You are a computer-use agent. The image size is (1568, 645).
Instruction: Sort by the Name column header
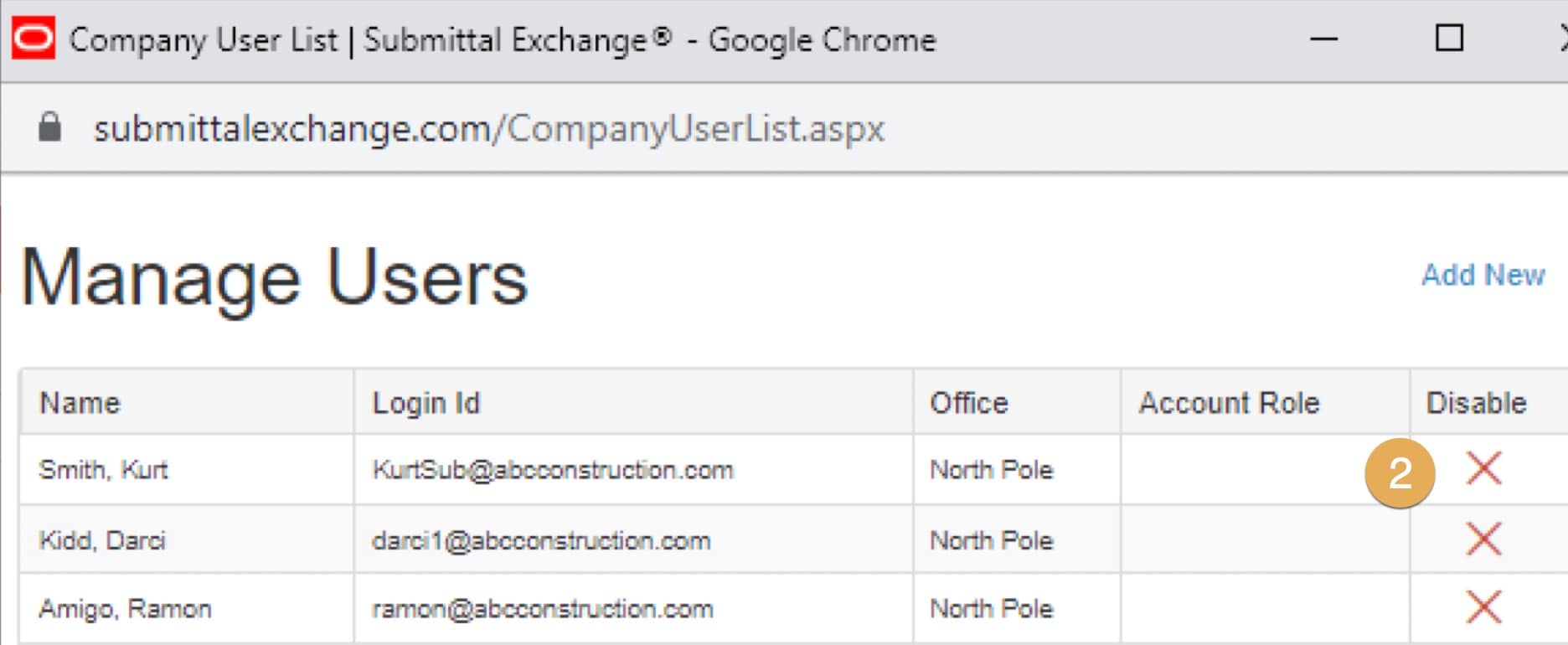point(80,403)
